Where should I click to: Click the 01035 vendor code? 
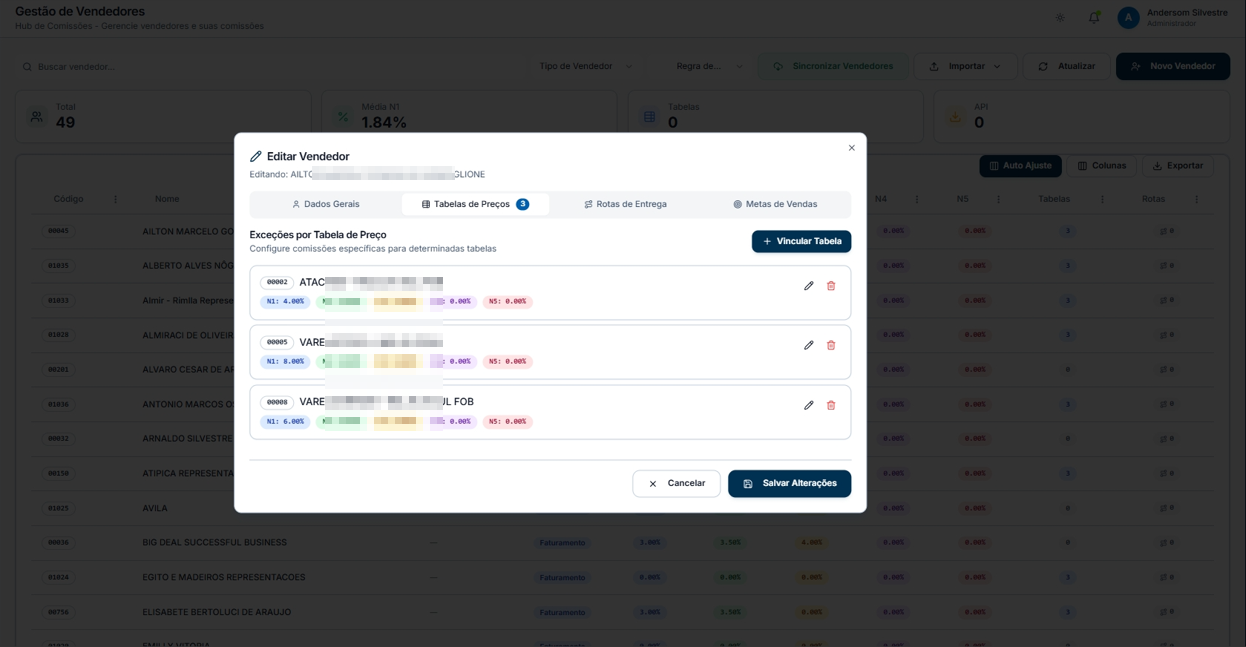59,266
